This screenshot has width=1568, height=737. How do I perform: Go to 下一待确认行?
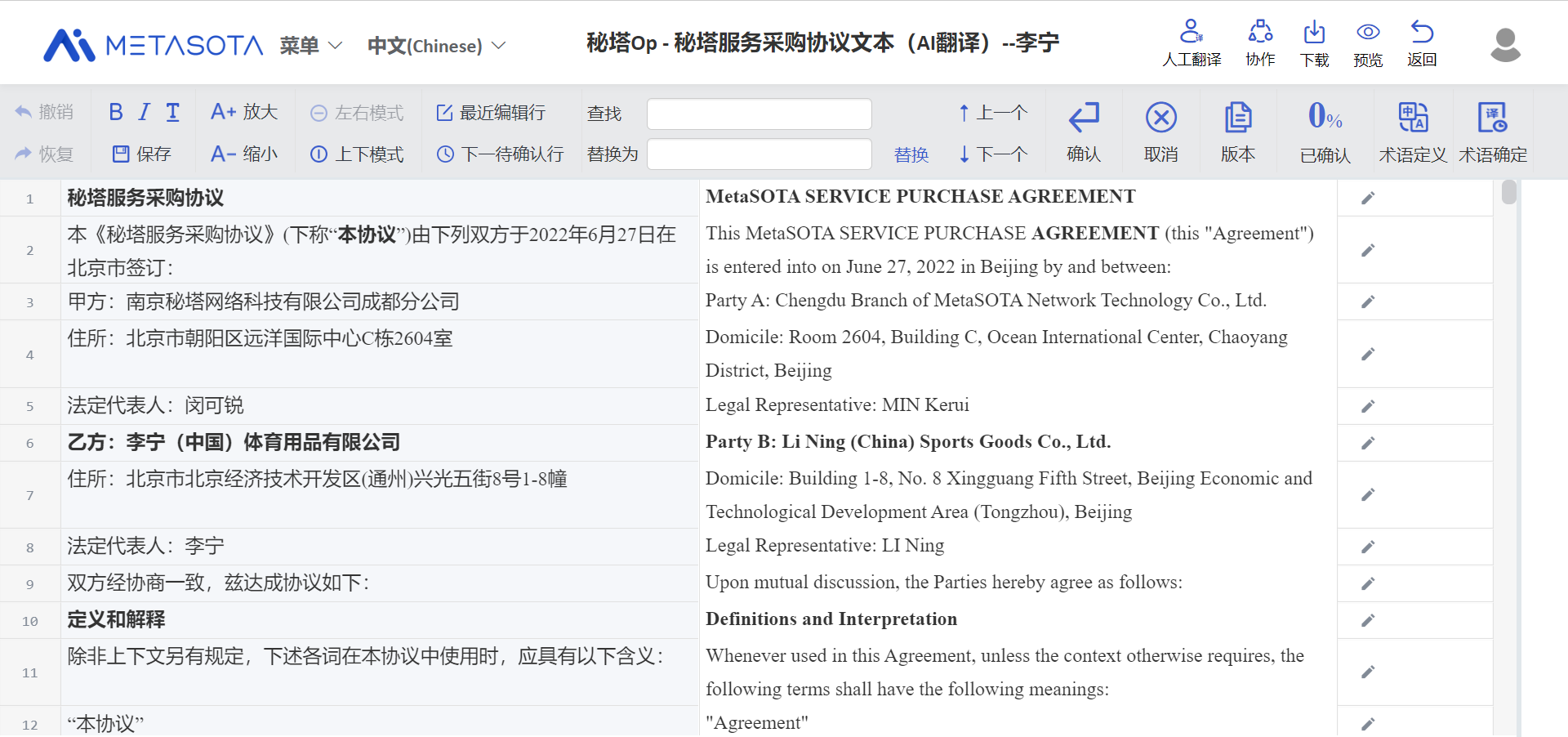[x=500, y=154]
